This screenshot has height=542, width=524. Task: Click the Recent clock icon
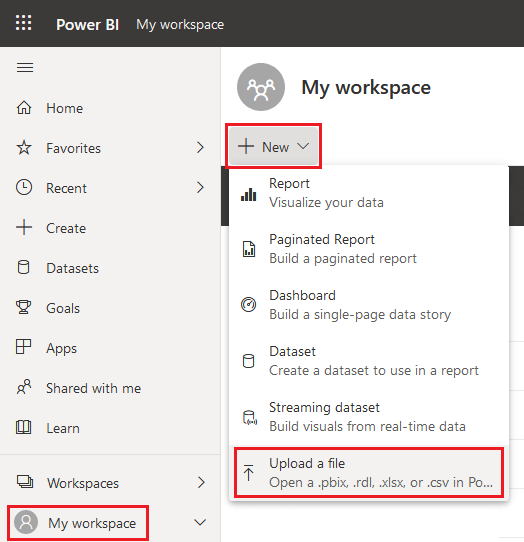pos(24,187)
